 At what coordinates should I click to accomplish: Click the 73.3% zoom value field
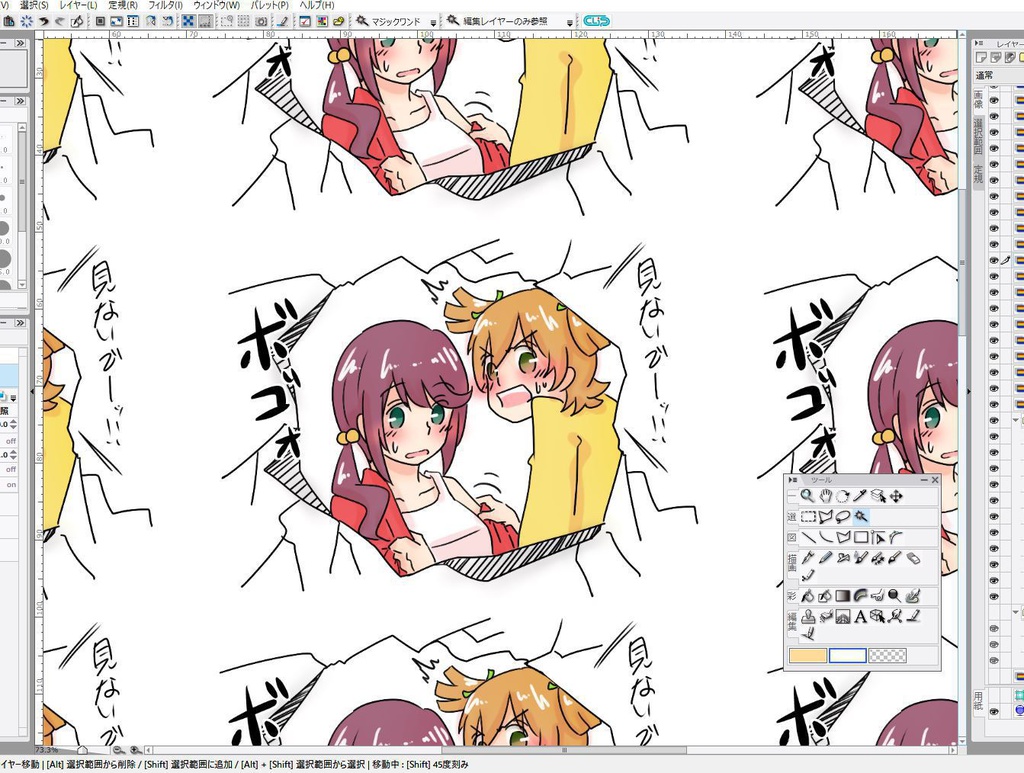coord(46,750)
